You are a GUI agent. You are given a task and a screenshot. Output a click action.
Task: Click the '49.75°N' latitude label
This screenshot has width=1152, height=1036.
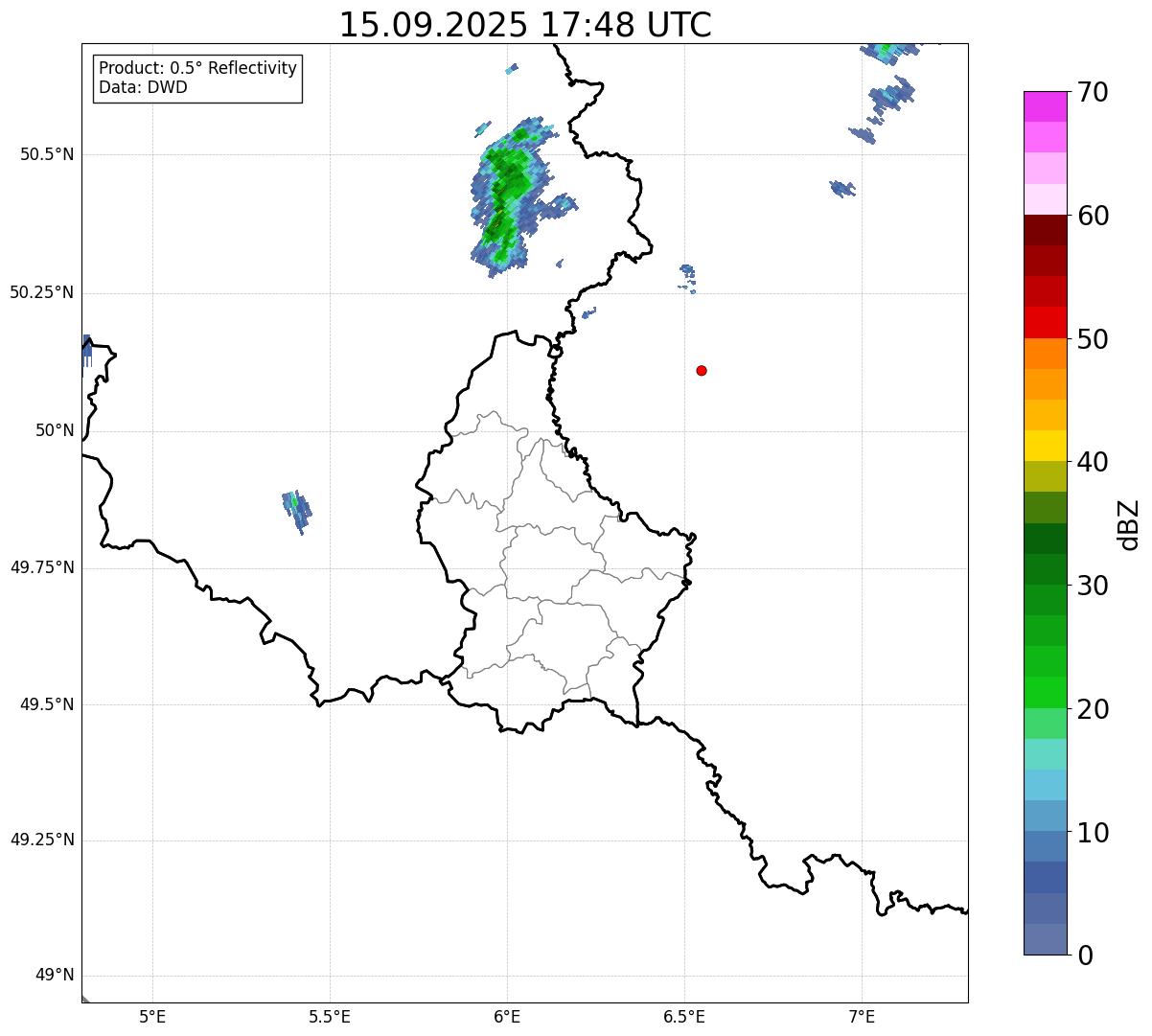point(42,567)
